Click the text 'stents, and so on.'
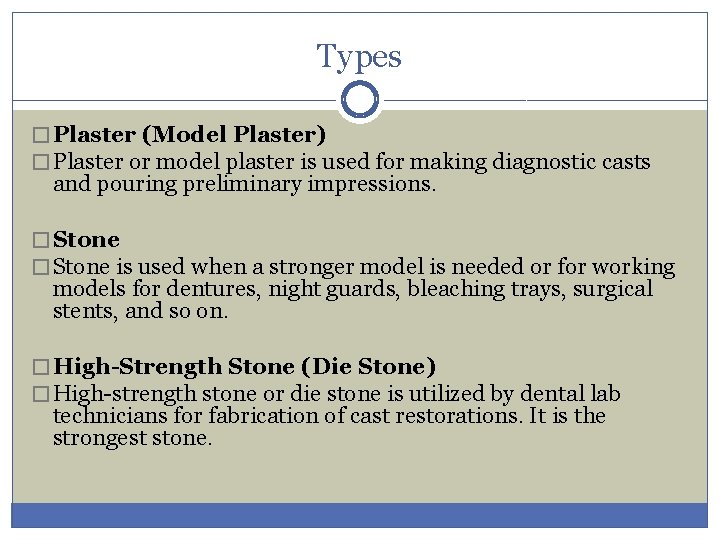The width and height of the screenshot is (720, 540). click(141, 311)
